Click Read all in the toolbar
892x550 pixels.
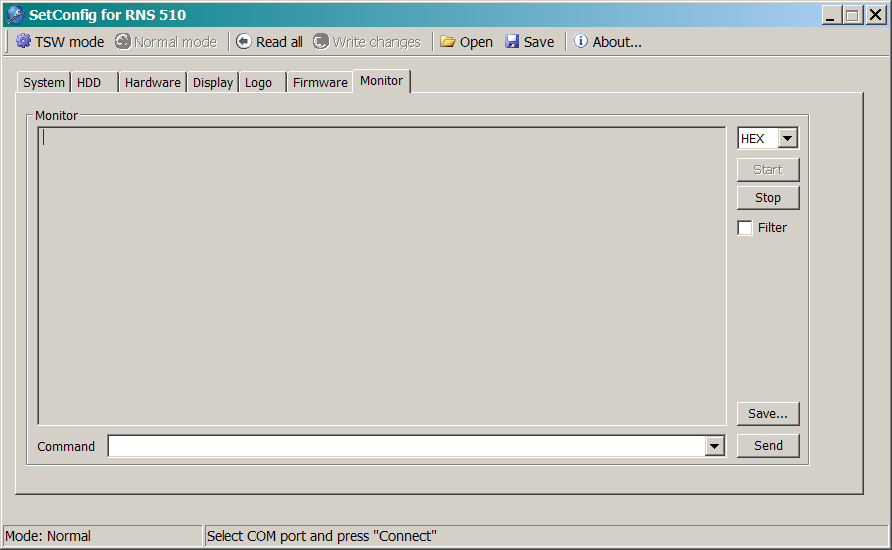tap(269, 42)
